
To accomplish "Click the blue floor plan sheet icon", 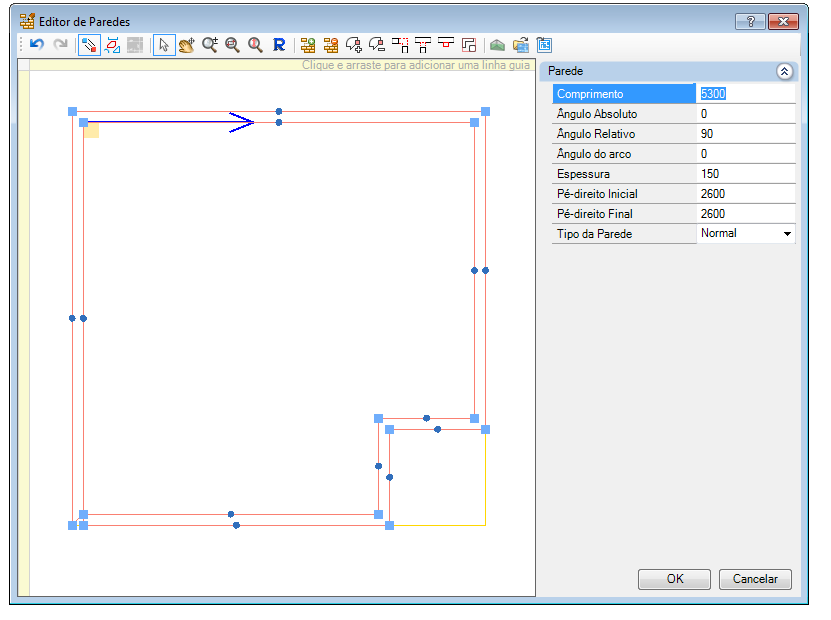I will coord(544,45).
